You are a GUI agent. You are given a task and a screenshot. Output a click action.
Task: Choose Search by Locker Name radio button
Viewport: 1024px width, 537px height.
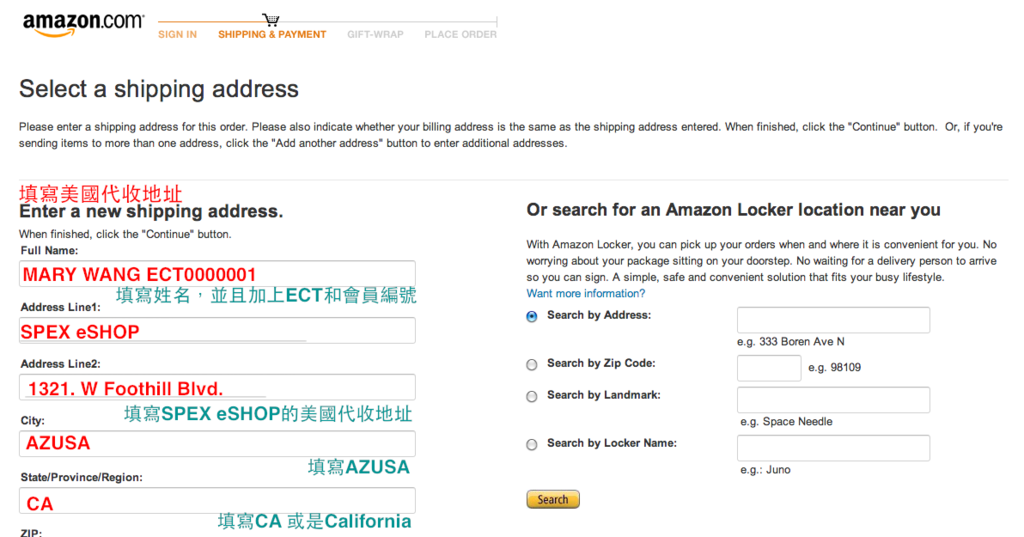[x=532, y=444]
